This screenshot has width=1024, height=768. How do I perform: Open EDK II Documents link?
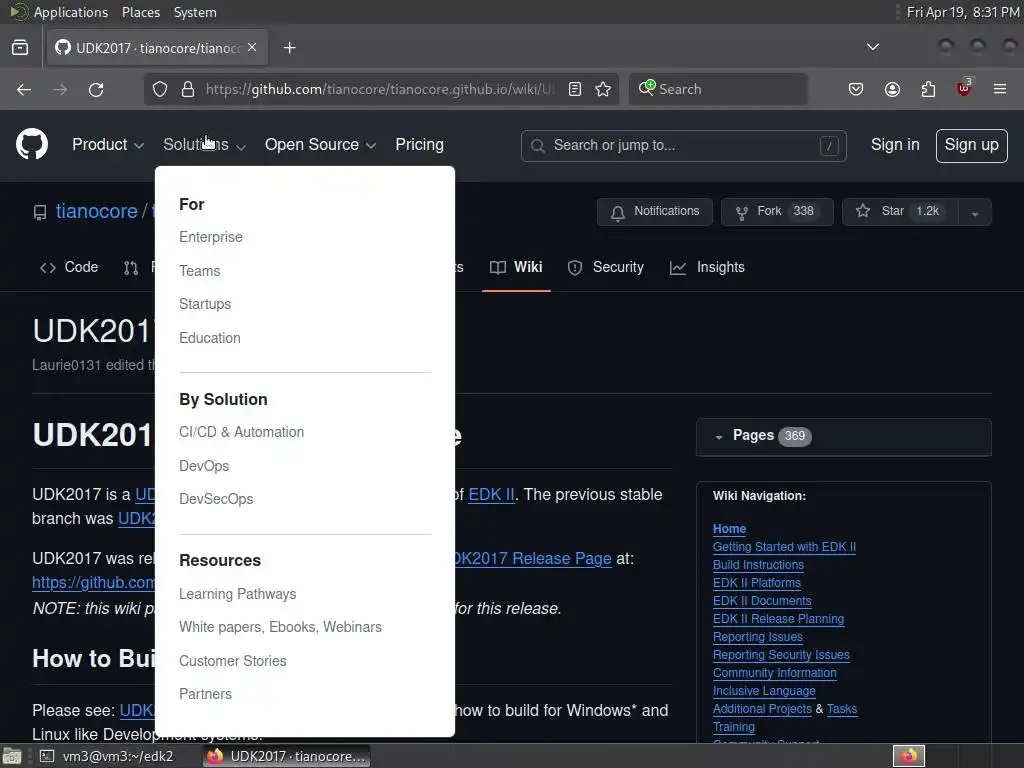pyautogui.click(x=762, y=601)
